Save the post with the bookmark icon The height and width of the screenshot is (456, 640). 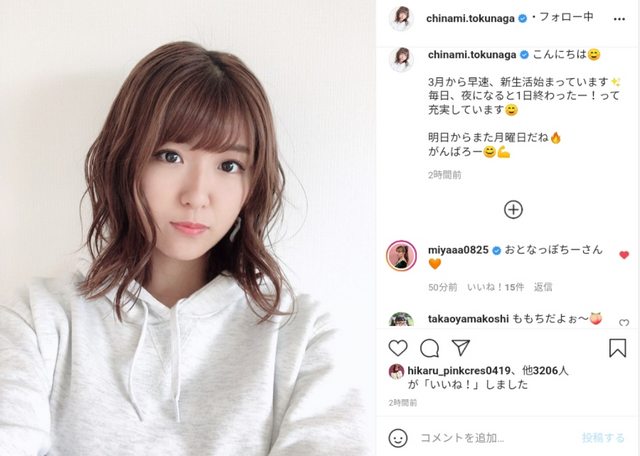(617, 348)
